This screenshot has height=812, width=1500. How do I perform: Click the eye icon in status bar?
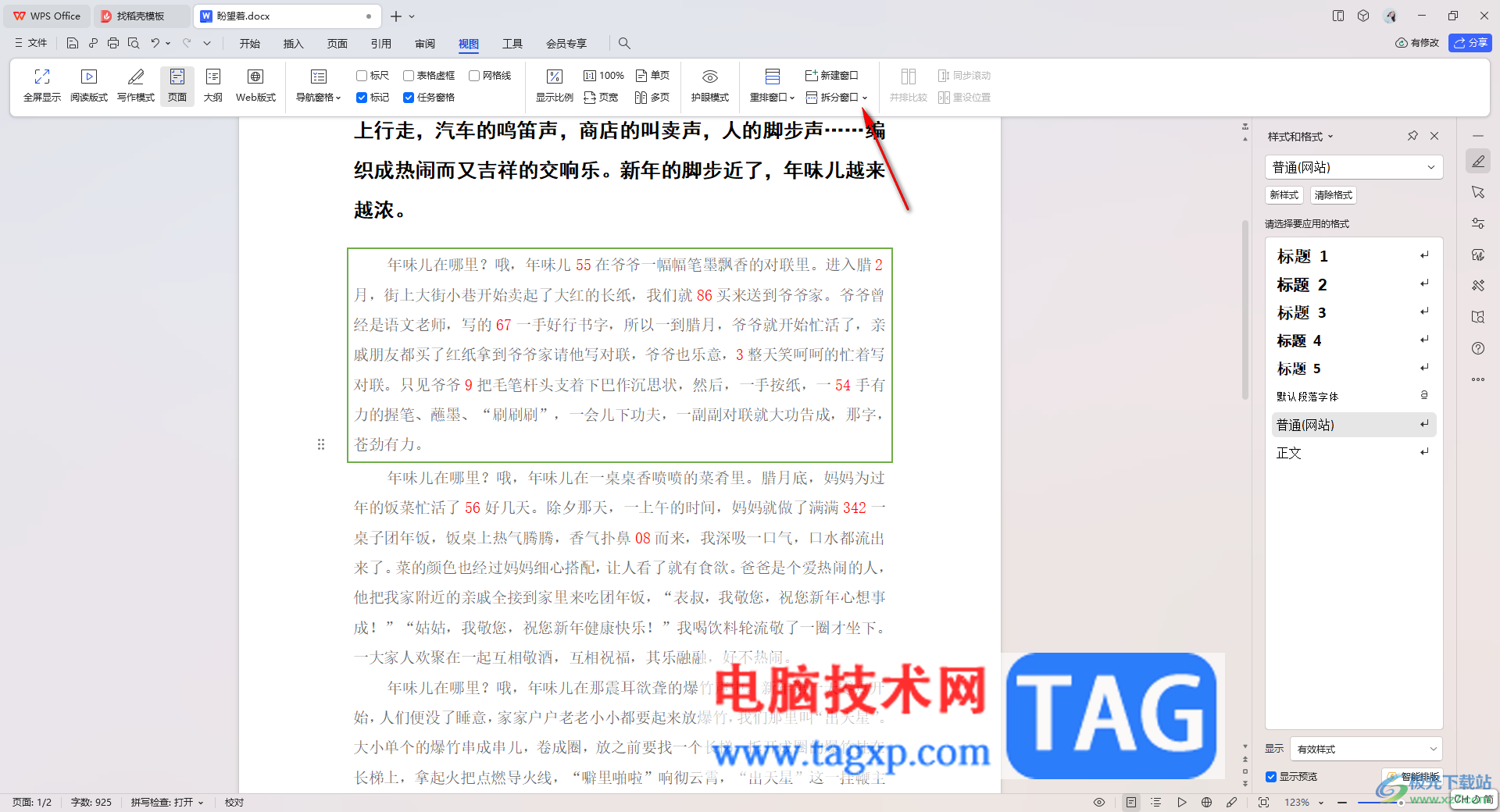click(x=1099, y=802)
